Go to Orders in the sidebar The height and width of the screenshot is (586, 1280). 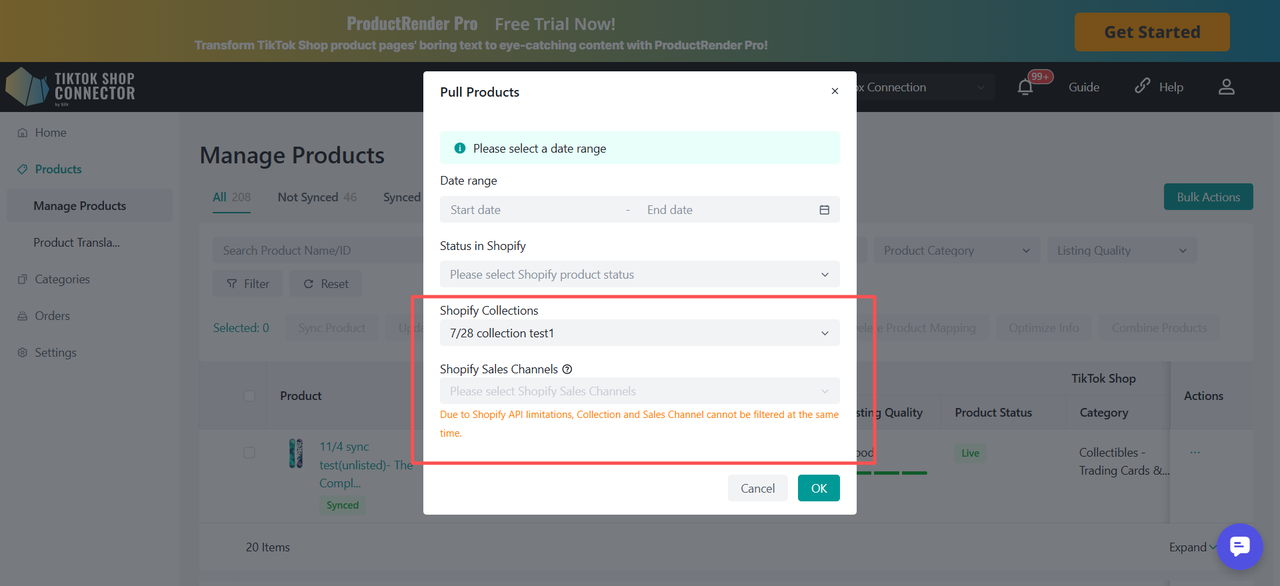tap(52, 316)
